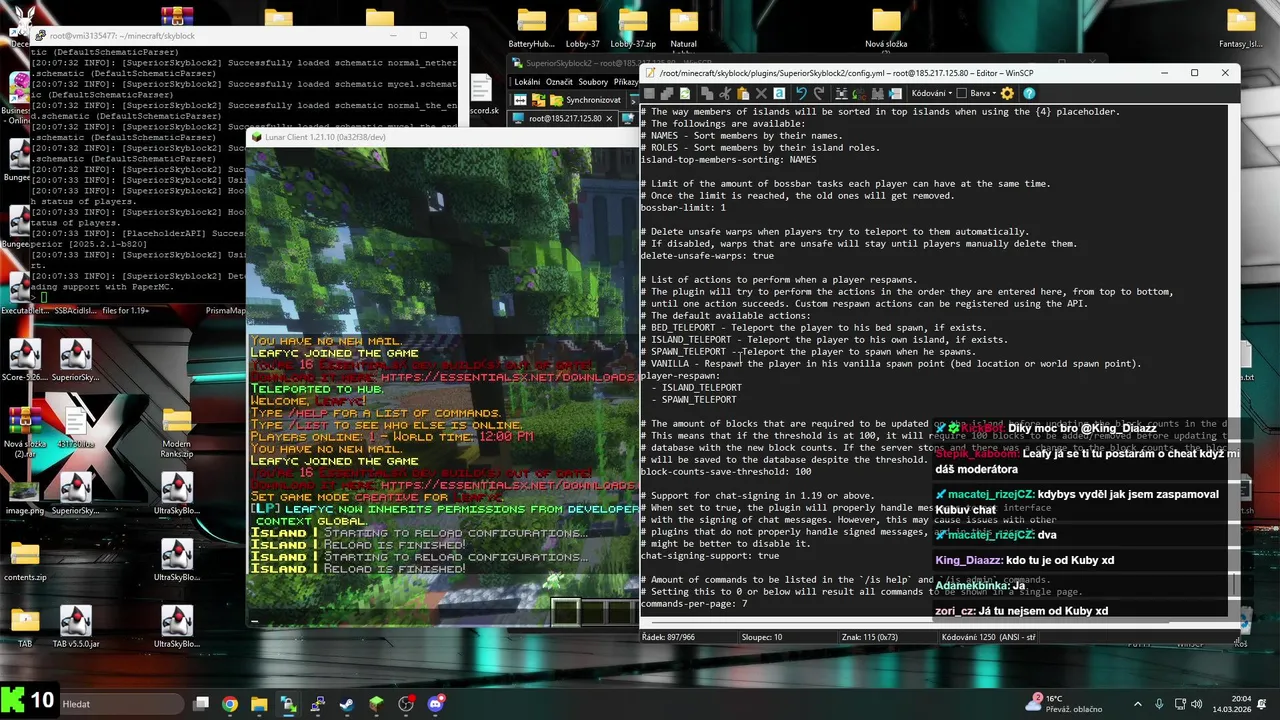Click 'delete-unsafe-warps: true' line in editor
This screenshot has width=1280, height=720.
(707, 256)
